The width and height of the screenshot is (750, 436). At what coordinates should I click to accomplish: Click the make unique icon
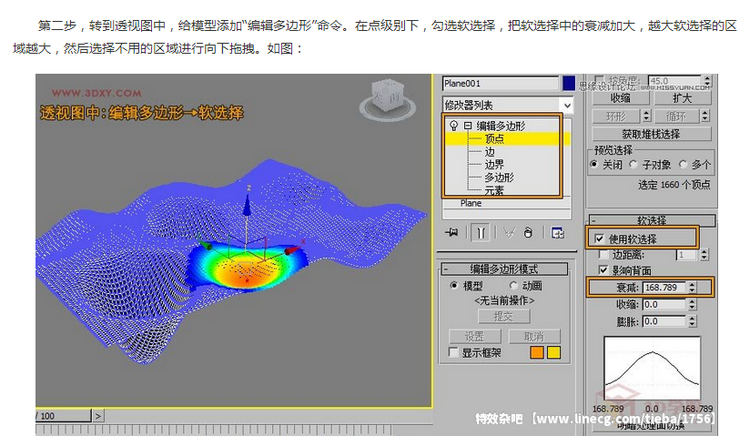(x=509, y=233)
